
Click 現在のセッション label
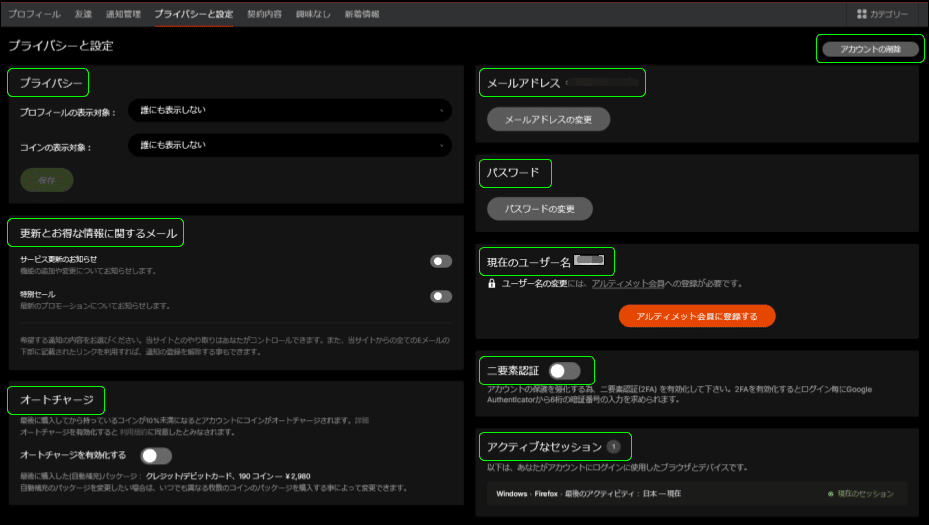pyautogui.click(x=865, y=494)
